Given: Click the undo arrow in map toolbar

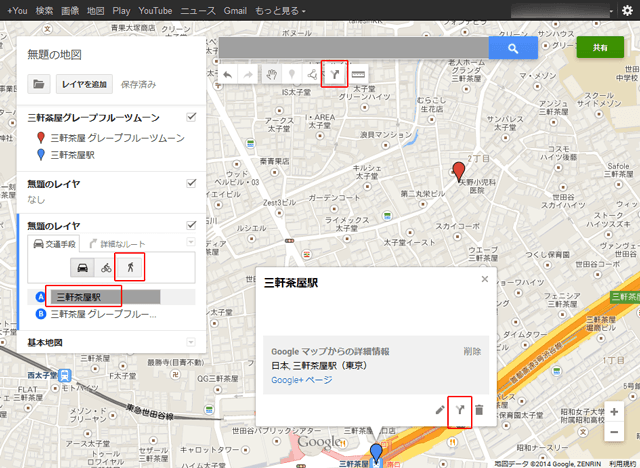Looking at the screenshot, I should tap(228, 74).
